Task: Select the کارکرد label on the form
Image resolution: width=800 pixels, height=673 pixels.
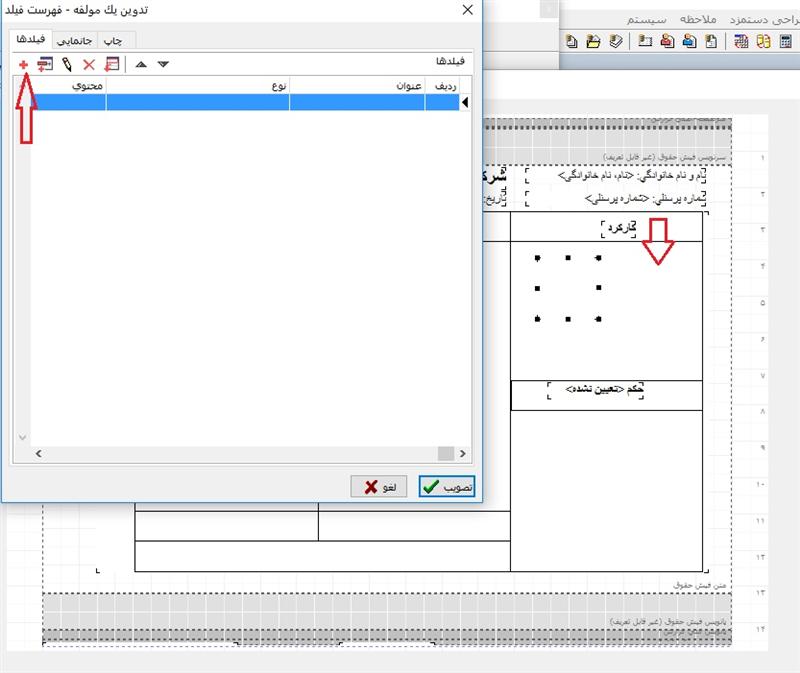Action: click(x=622, y=228)
